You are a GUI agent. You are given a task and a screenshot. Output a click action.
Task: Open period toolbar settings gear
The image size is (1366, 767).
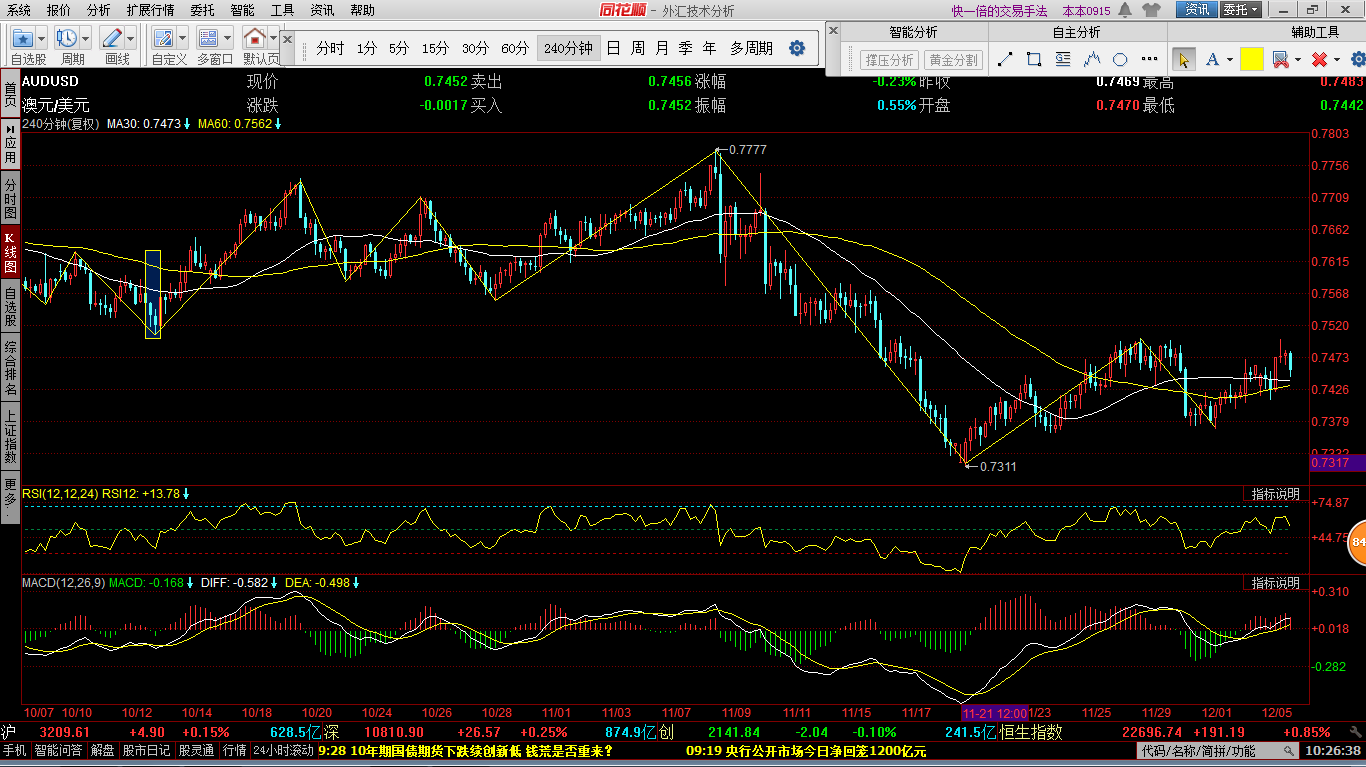tap(797, 48)
